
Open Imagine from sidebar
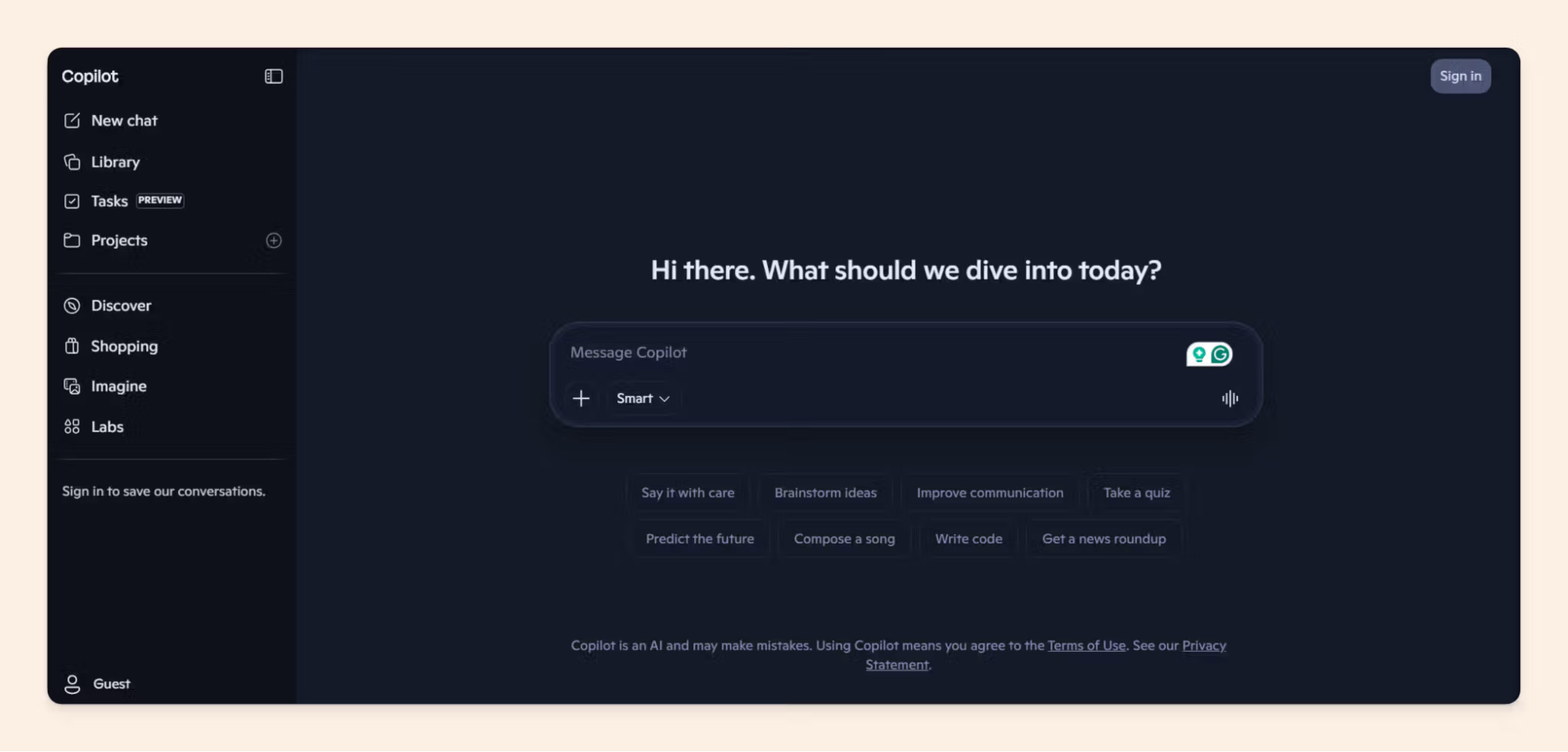point(118,387)
